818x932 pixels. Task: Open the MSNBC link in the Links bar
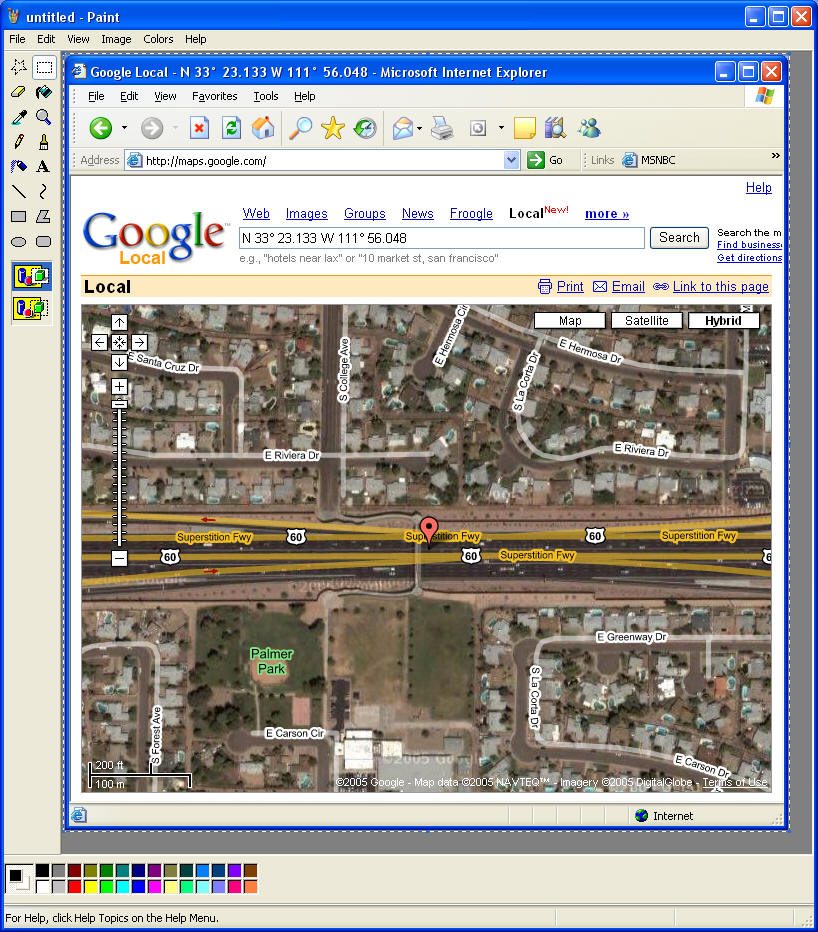(649, 160)
